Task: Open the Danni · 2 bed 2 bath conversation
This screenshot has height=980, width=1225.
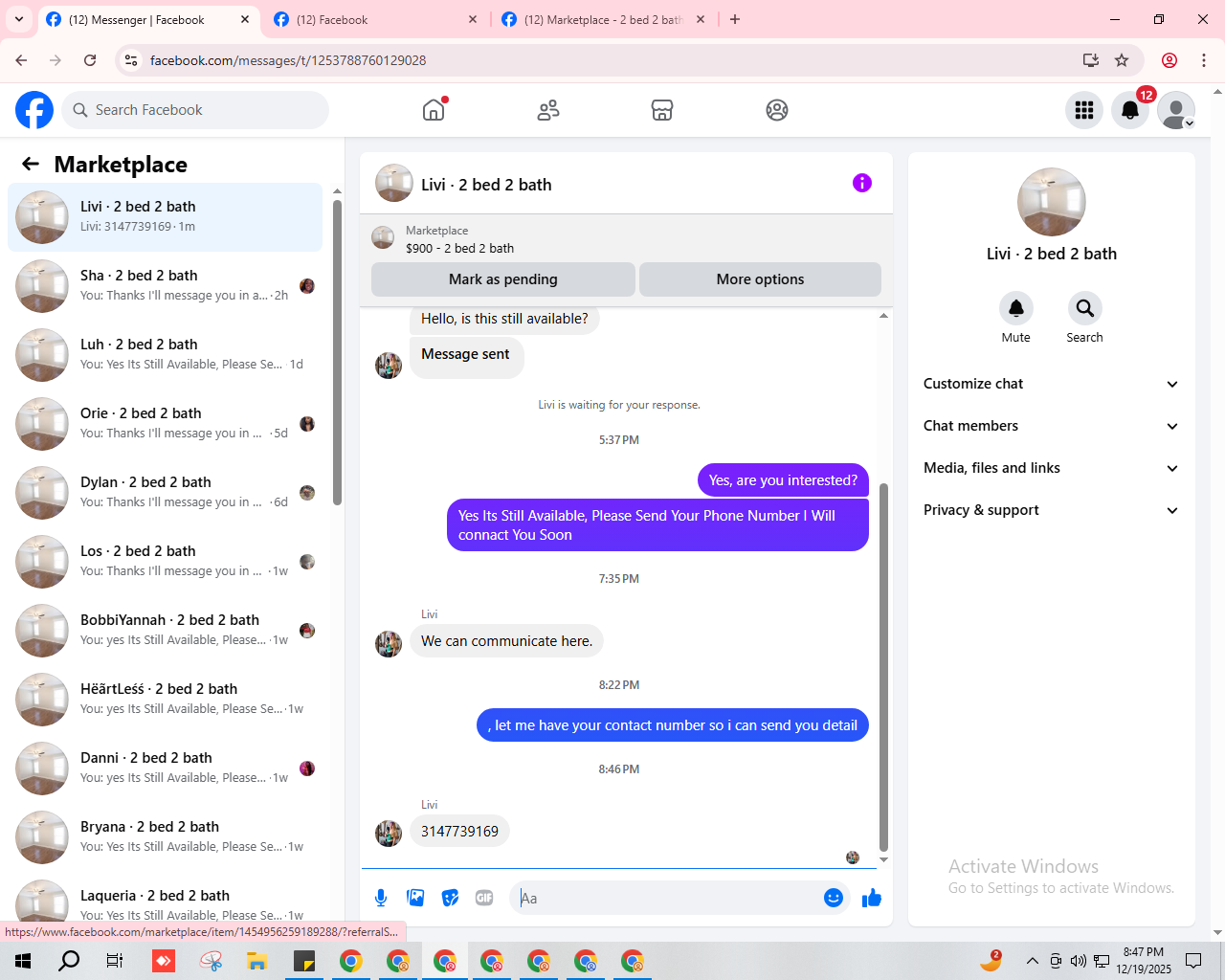Action: coord(165,768)
